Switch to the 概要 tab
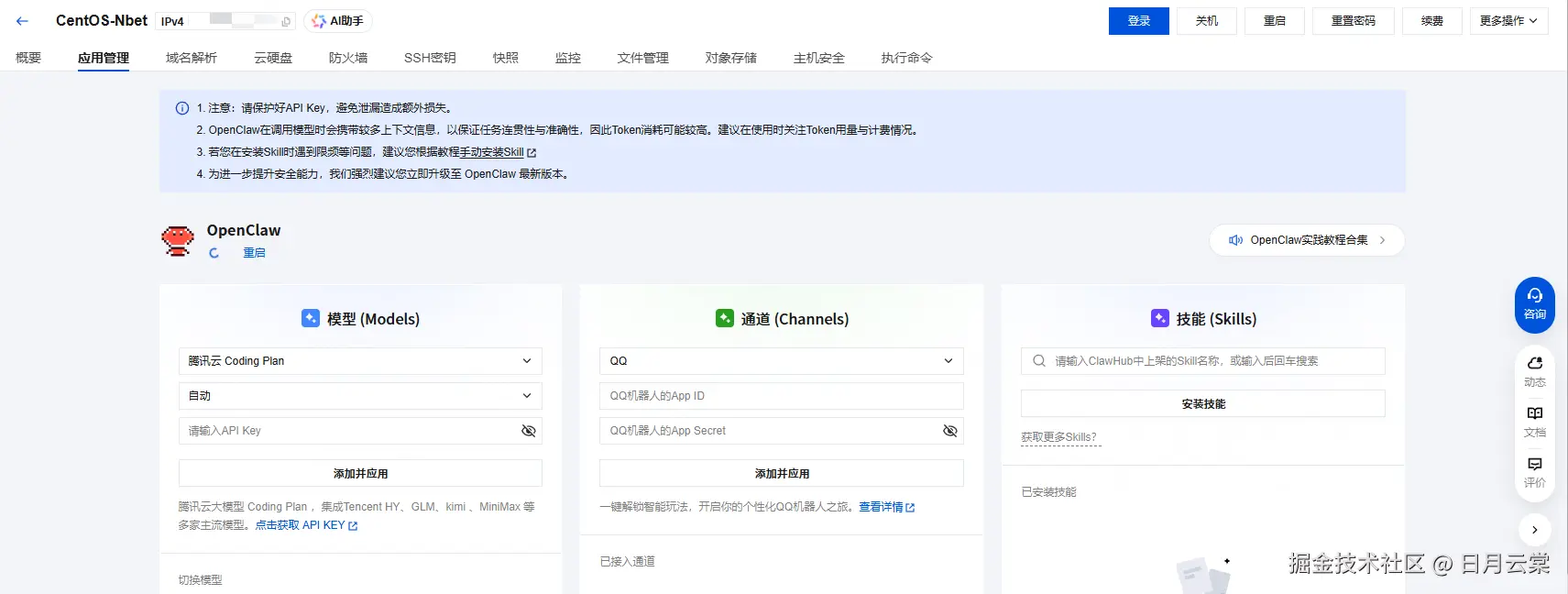 28,58
